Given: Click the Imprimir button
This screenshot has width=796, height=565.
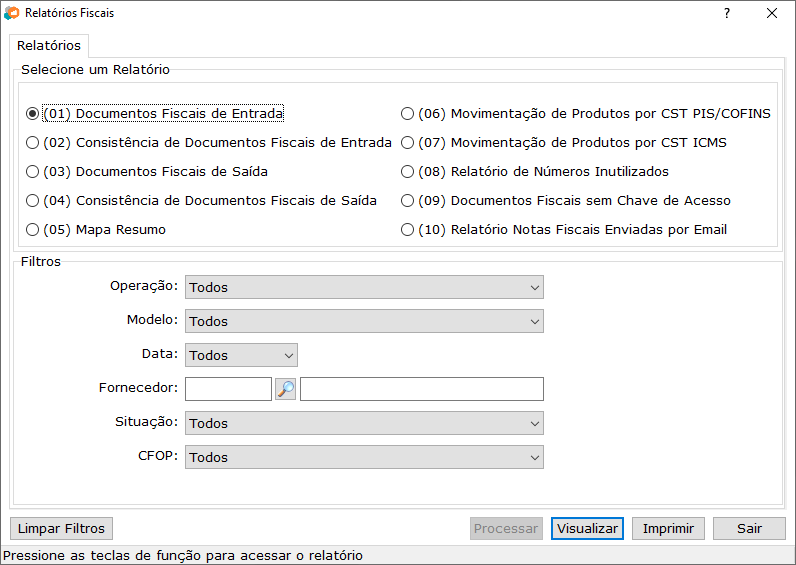Looking at the screenshot, I should 668,529.
